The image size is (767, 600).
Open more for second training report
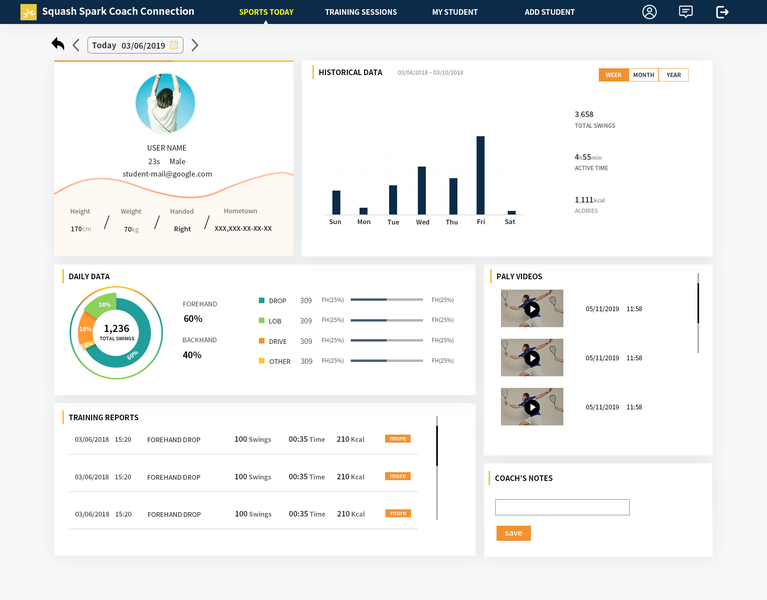click(x=398, y=476)
